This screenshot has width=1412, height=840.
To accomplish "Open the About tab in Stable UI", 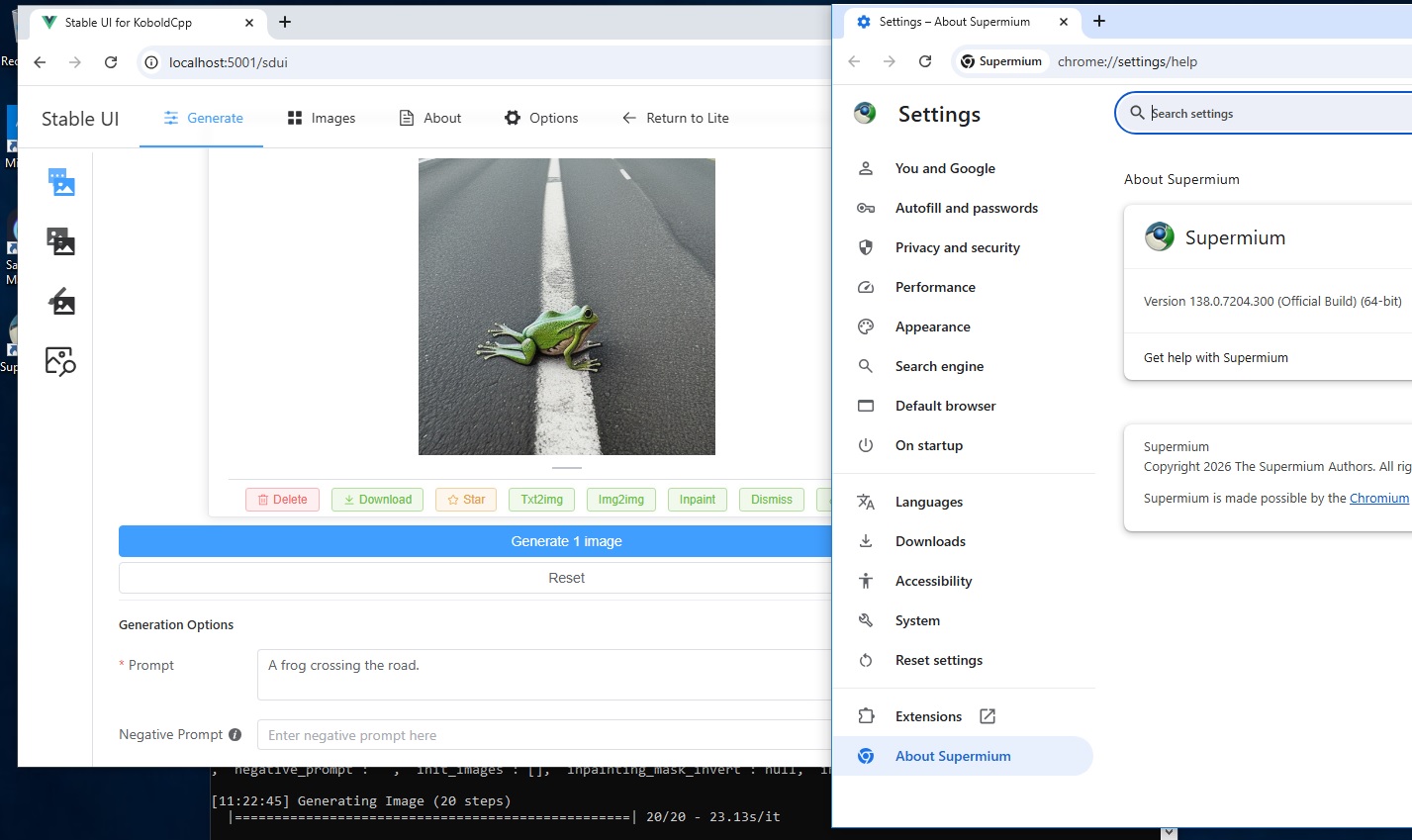I will [x=430, y=118].
